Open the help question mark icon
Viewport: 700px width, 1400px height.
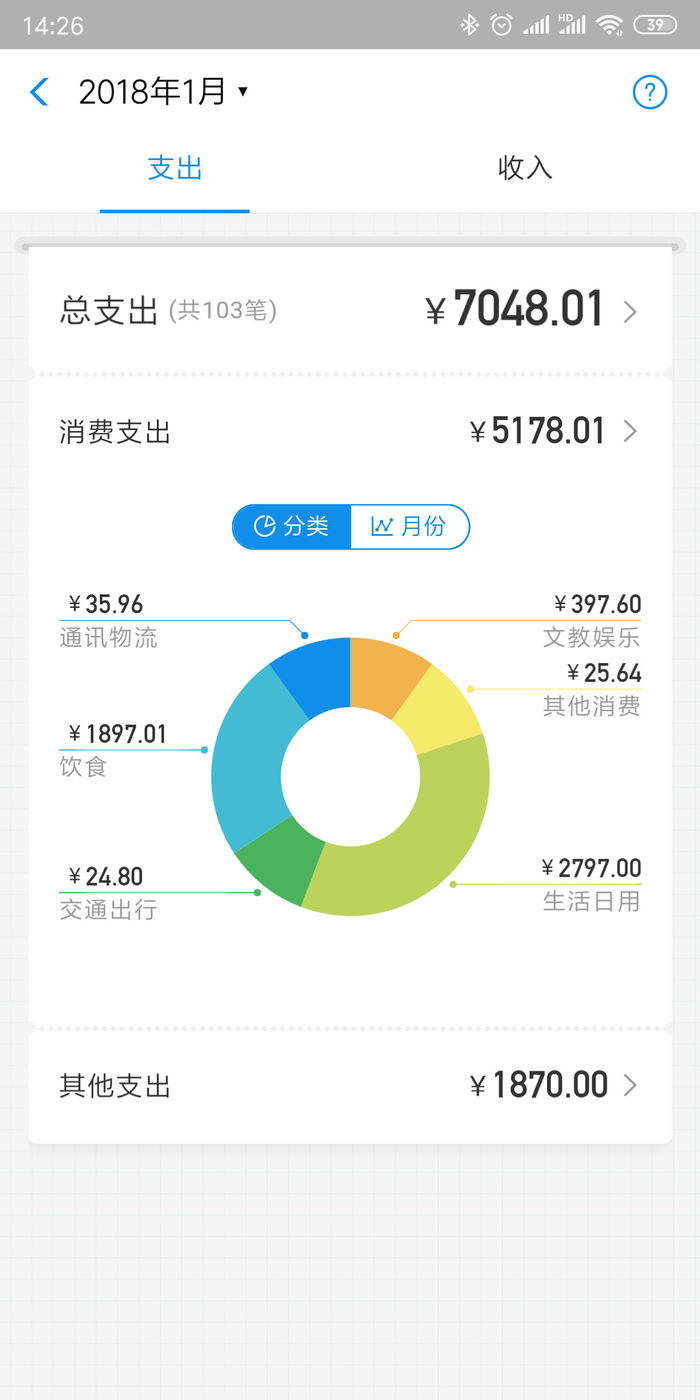(x=649, y=93)
